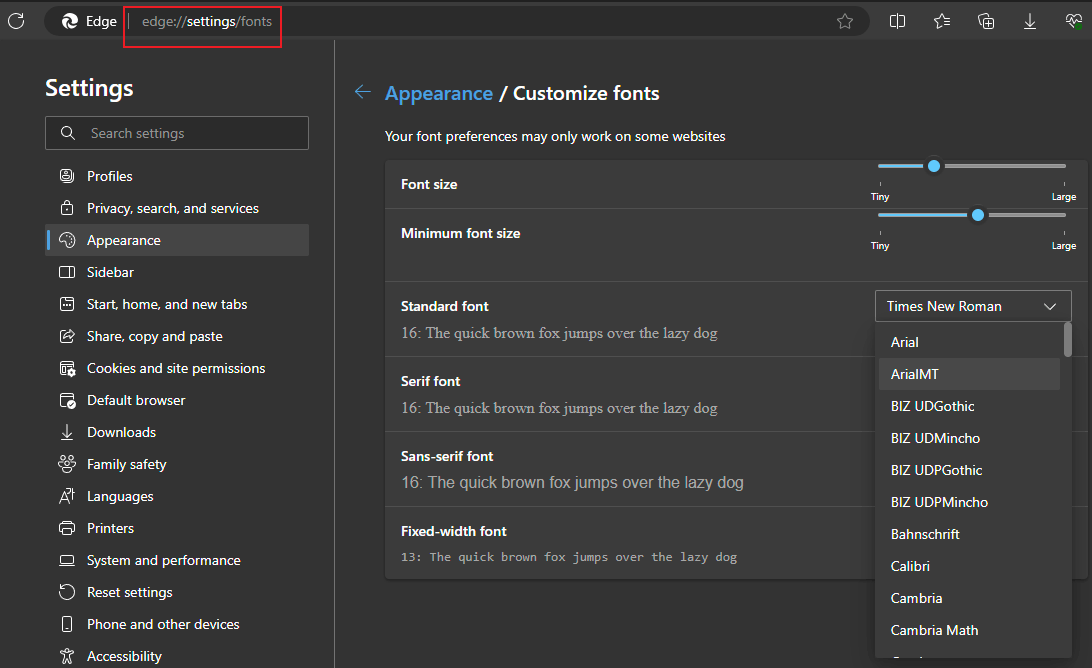Click the search magnifier icon in settings
Viewport: 1092px width, 668px height.
coord(68,133)
